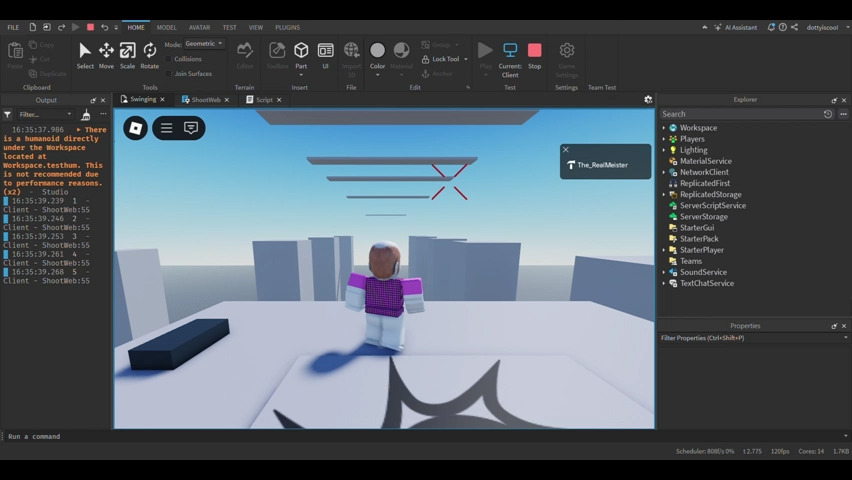Switch to the PLUGINS ribbon tab
Viewport: 852px width, 480px height.
point(287,27)
